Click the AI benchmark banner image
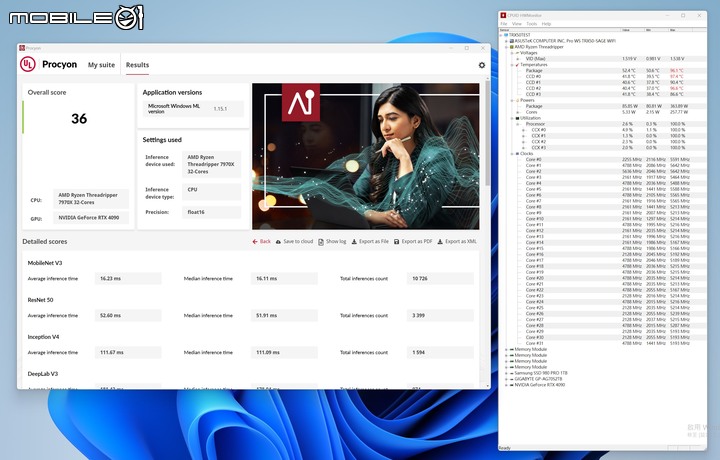720x460 pixels. point(366,156)
